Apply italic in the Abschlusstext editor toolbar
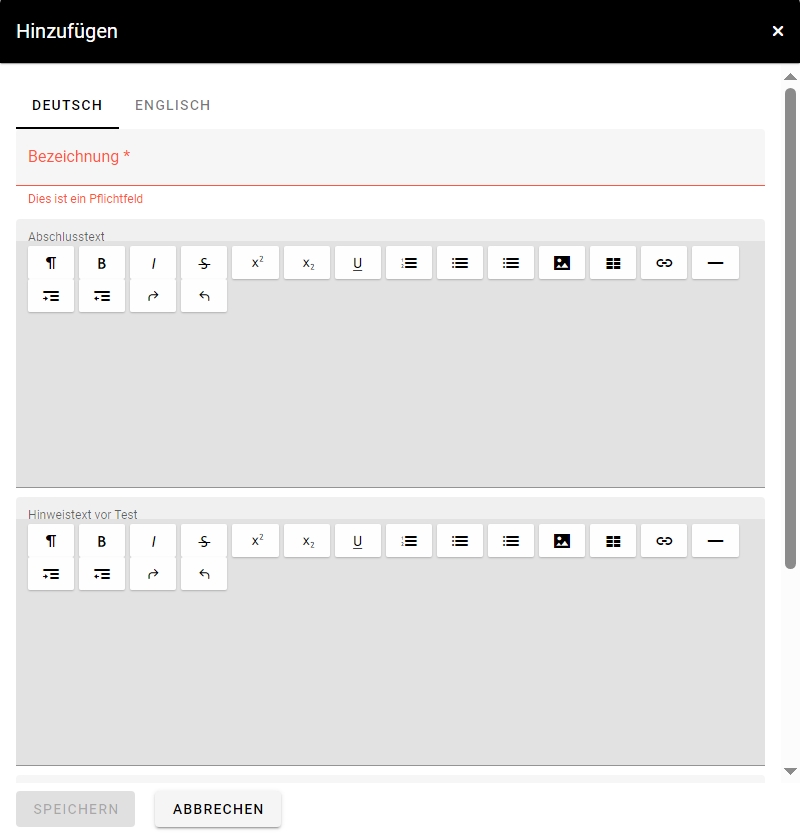 click(153, 263)
